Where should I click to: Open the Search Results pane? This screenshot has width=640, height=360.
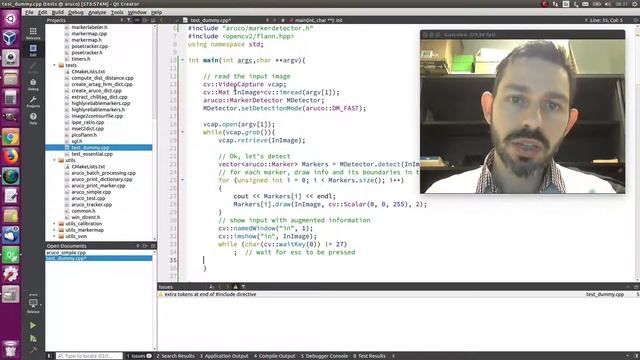point(176,356)
